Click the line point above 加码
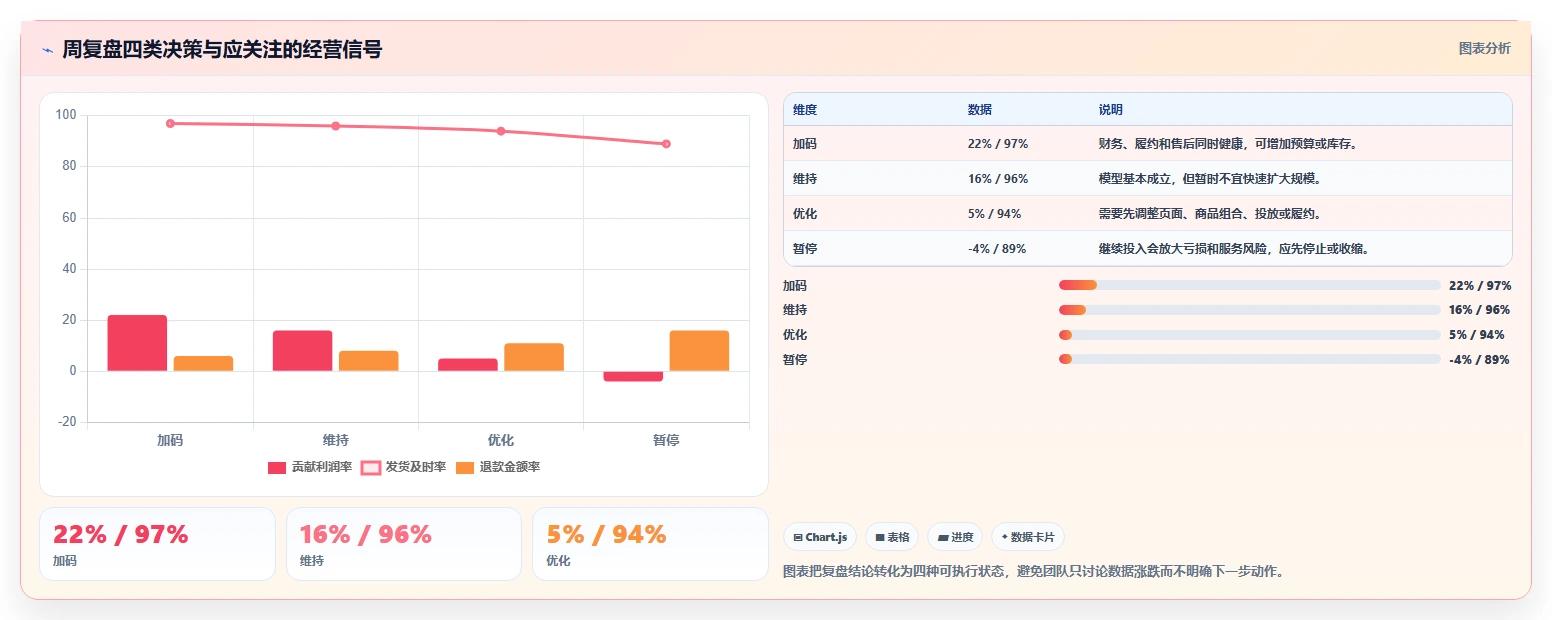This screenshot has height=620, width=1552. point(170,123)
